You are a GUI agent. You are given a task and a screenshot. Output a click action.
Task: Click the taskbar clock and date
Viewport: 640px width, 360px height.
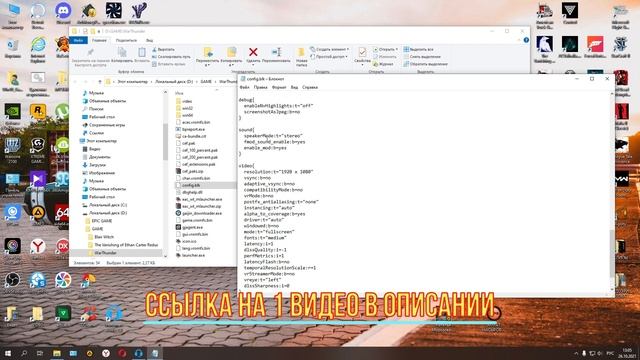click(x=627, y=353)
